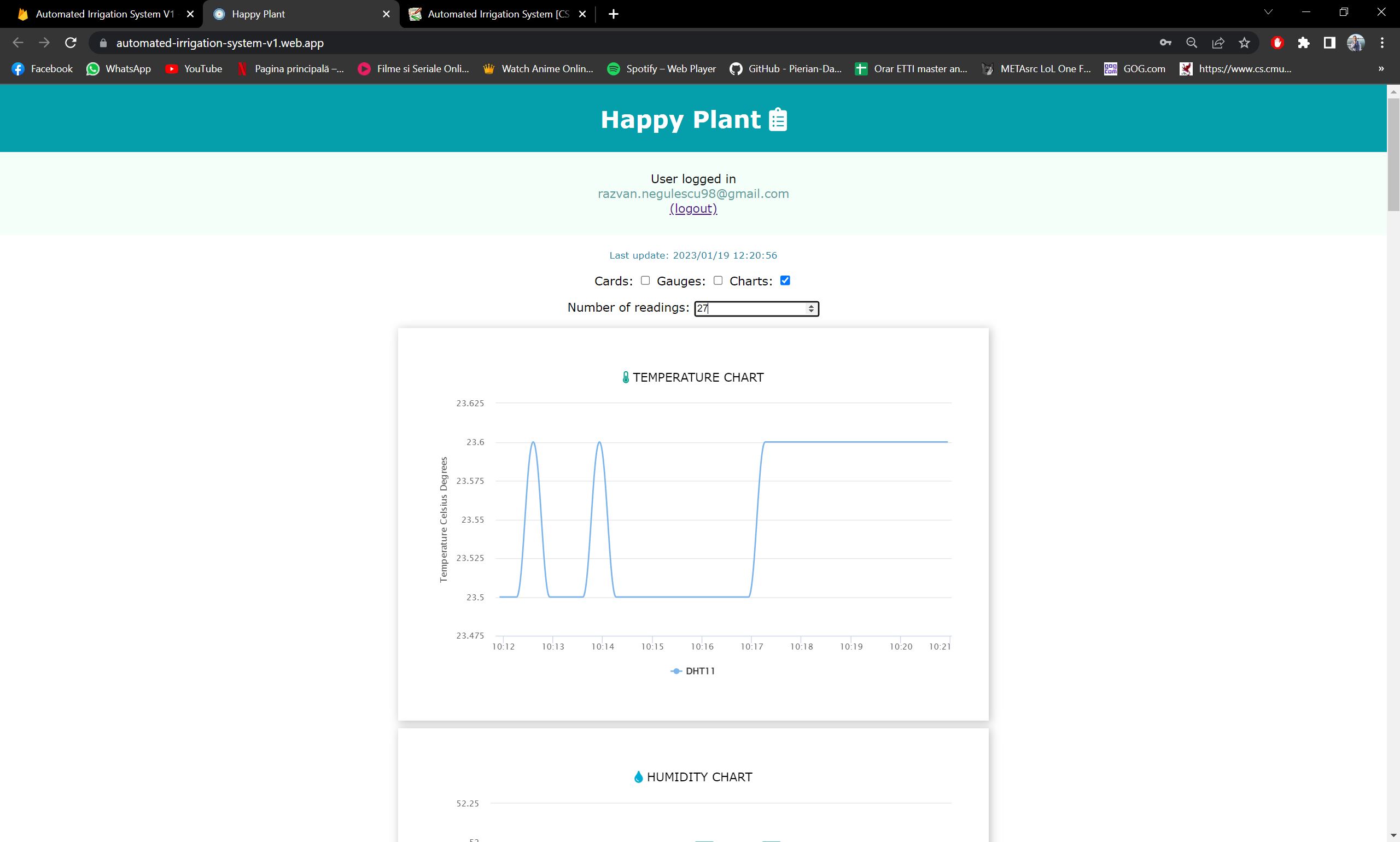Click the zoom magnifier icon in toolbar
1400x842 pixels.
pyautogui.click(x=1192, y=43)
